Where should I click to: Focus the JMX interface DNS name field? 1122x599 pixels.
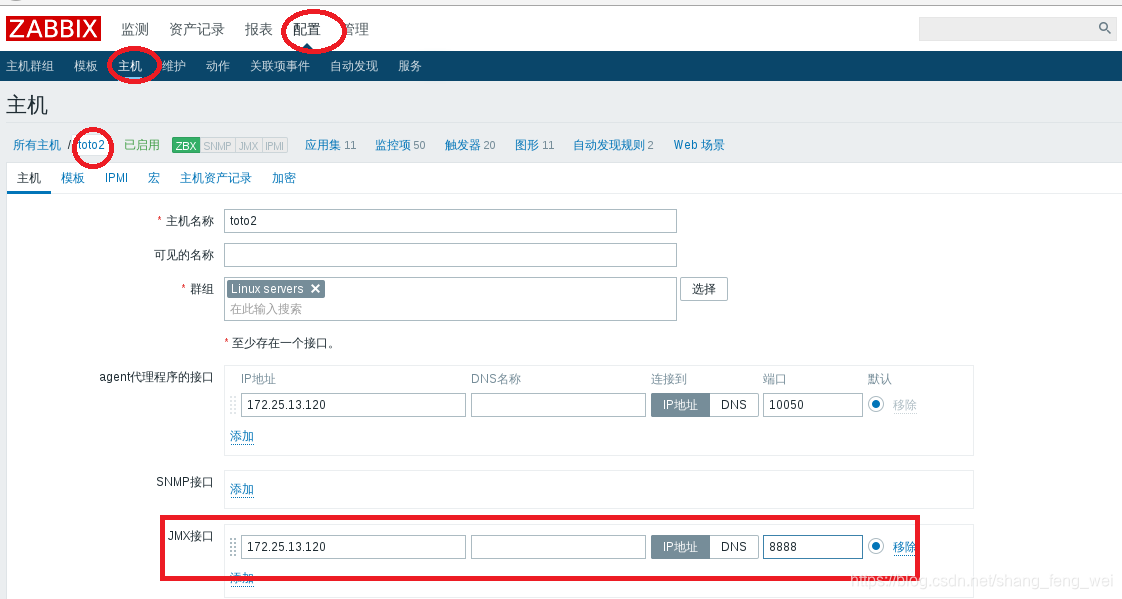coord(558,547)
